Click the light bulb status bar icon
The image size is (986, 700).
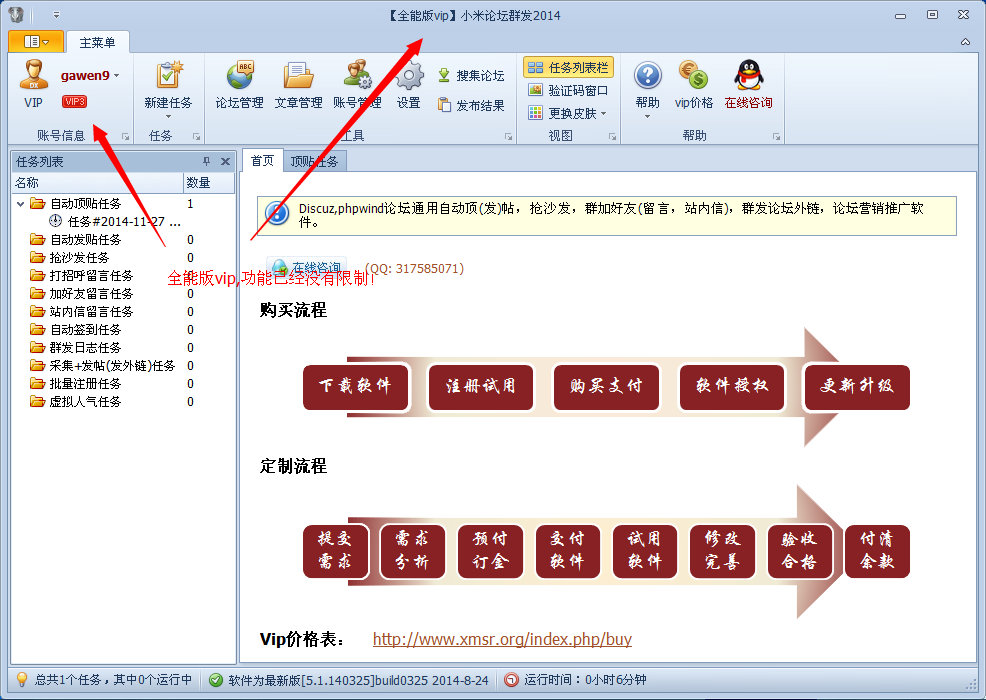pos(22,680)
